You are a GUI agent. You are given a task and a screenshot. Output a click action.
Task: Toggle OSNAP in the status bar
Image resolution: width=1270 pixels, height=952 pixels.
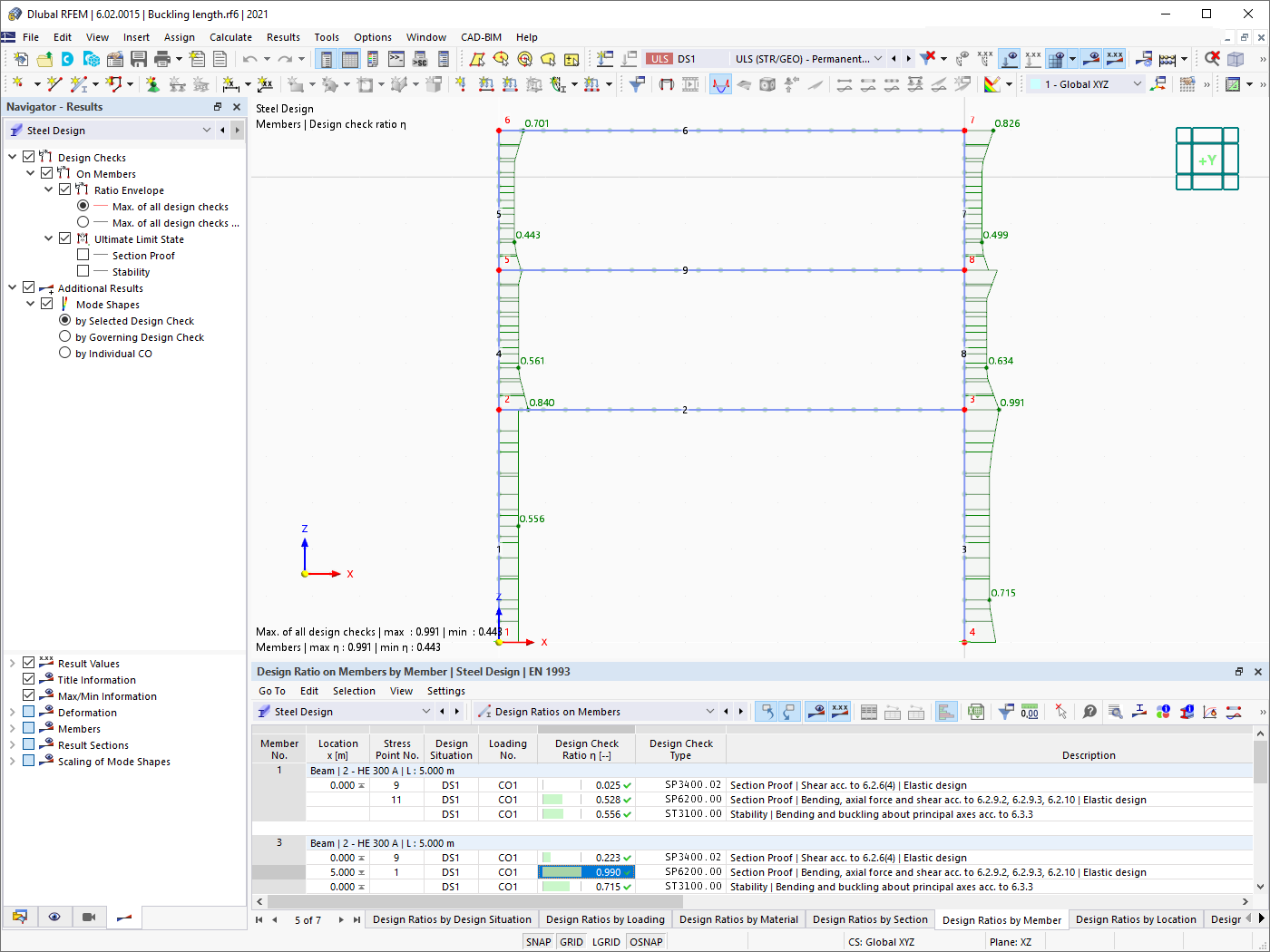pyautogui.click(x=646, y=941)
